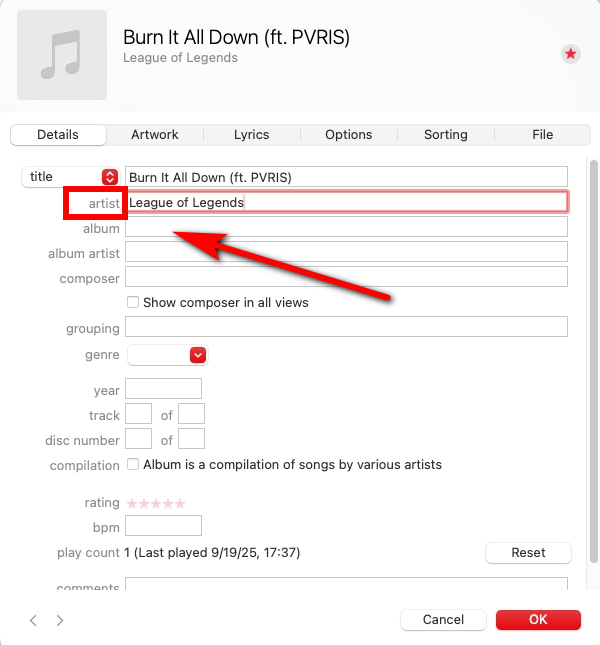The image size is (600, 645).
Task: Click the 'League of Legends' subtitle in header
Action: (180, 58)
